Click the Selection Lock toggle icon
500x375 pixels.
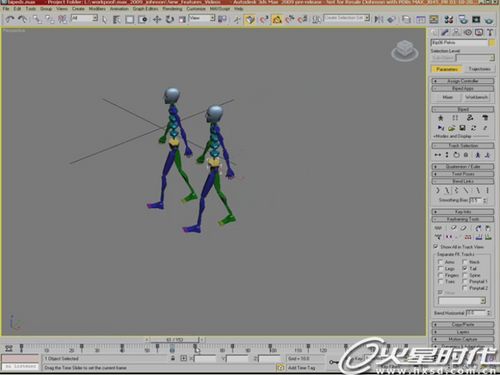pyautogui.click(x=173, y=358)
